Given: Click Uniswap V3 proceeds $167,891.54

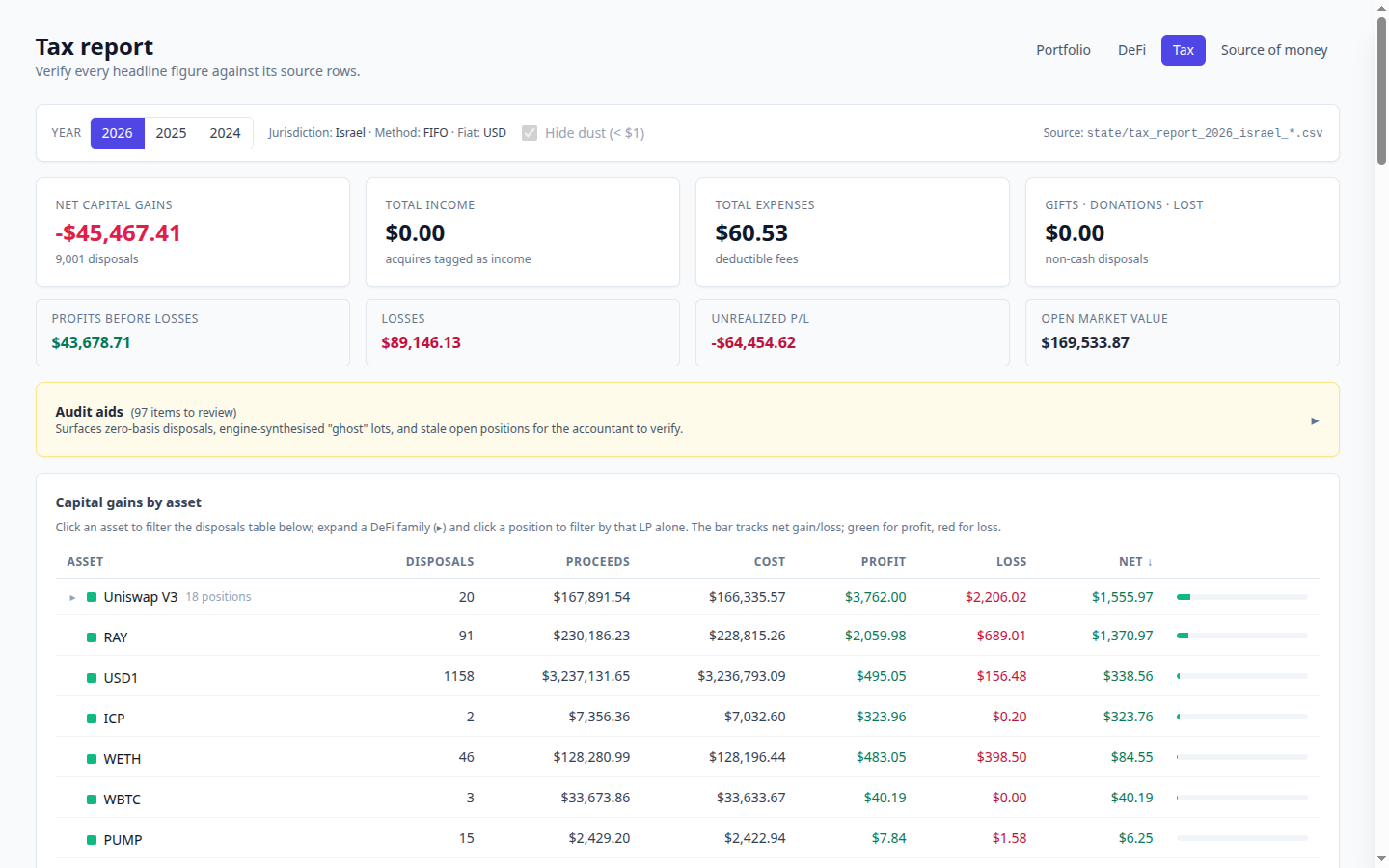Looking at the screenshot, I should coord(591,597).
